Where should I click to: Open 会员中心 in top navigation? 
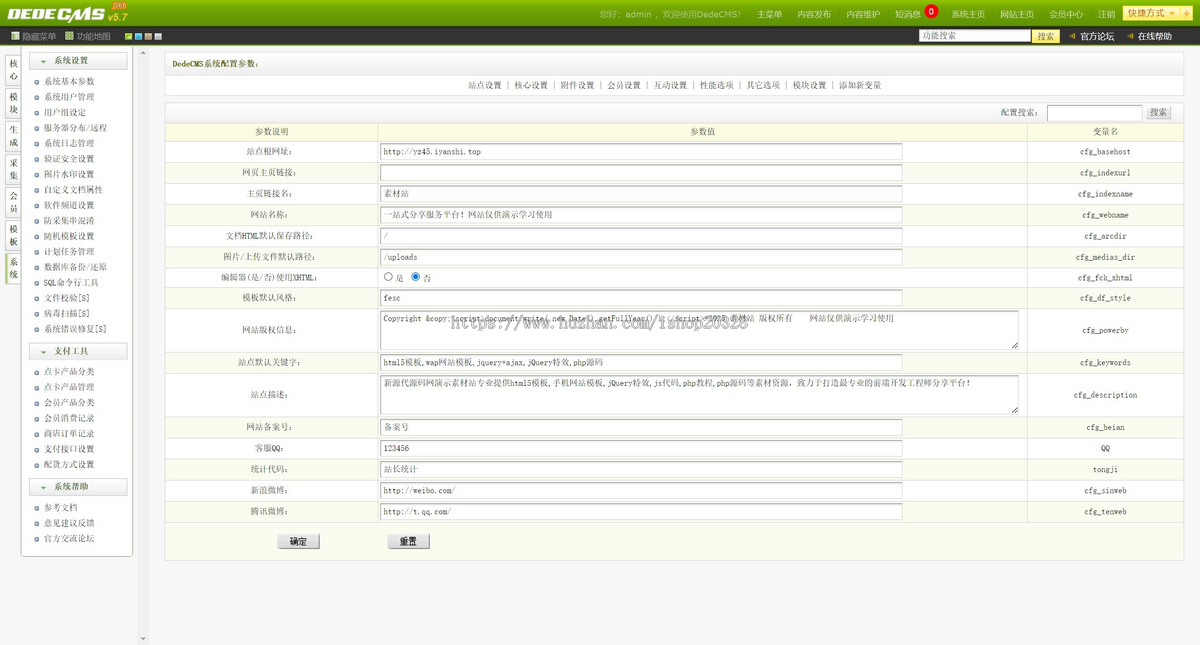tap(1066, 14)
